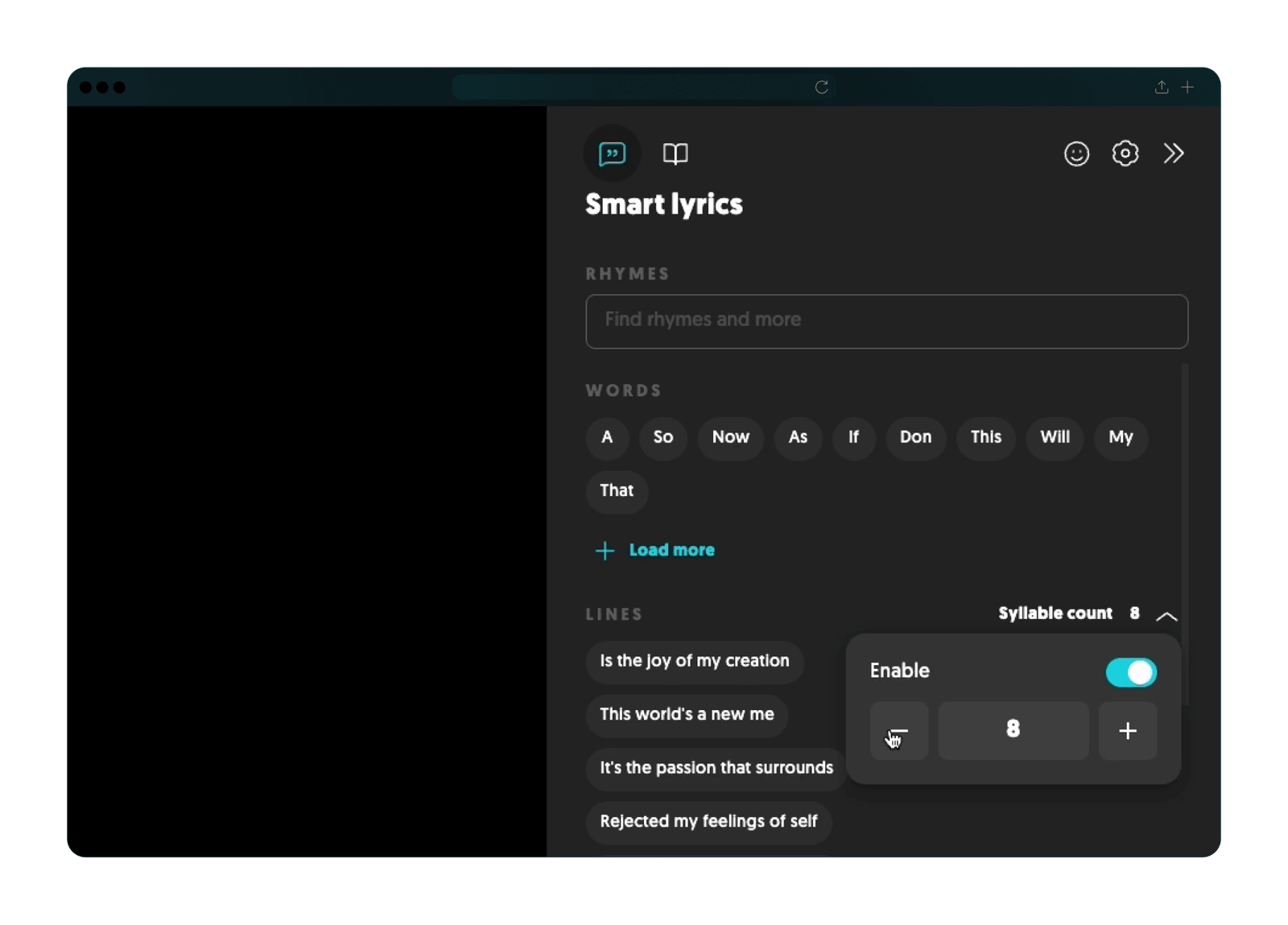Disable the syllable count Enable toggle
The height and width of the screenshot is (925, 1288).
(1130, 673)
